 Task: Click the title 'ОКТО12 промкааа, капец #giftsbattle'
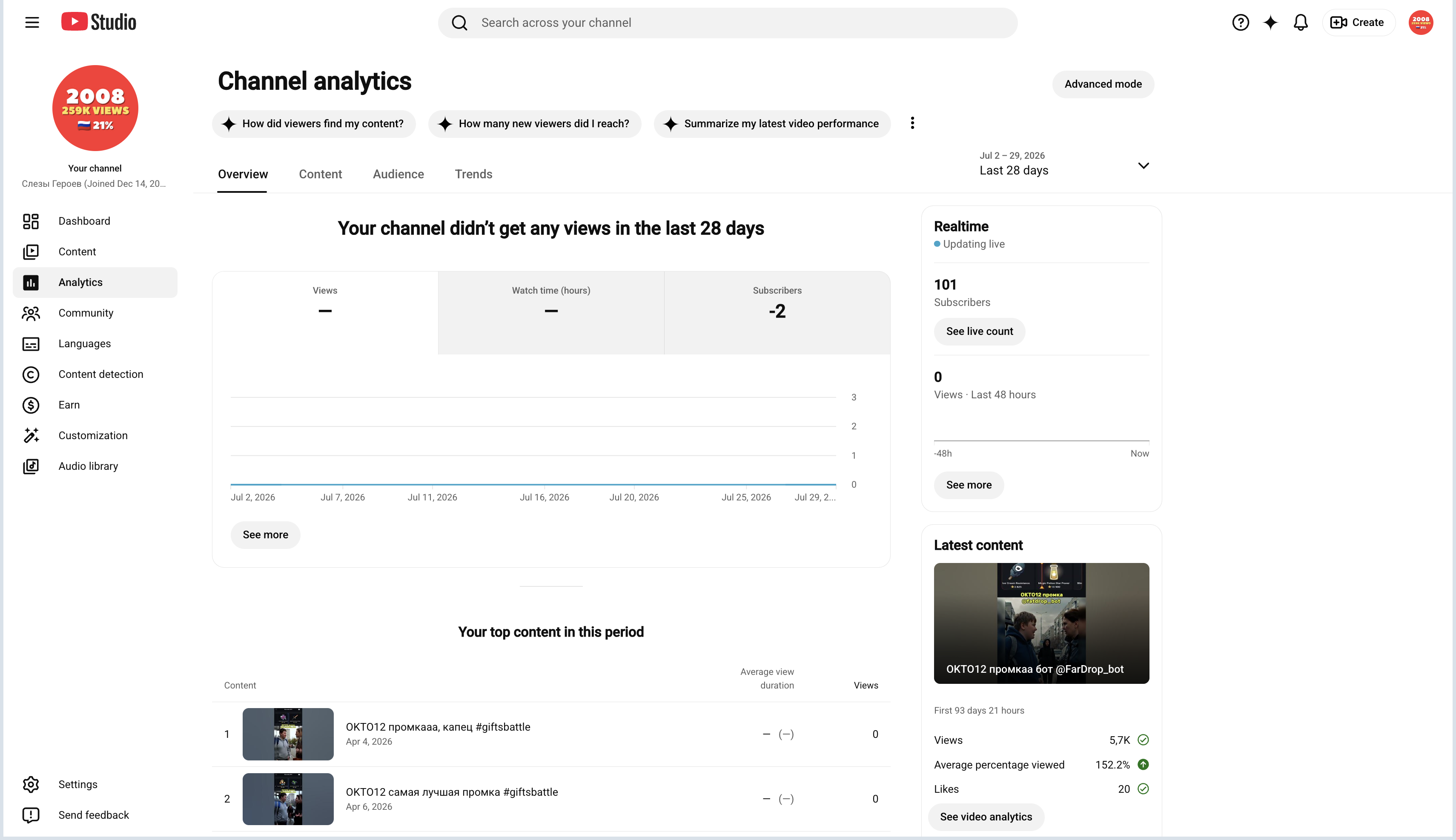437,727
